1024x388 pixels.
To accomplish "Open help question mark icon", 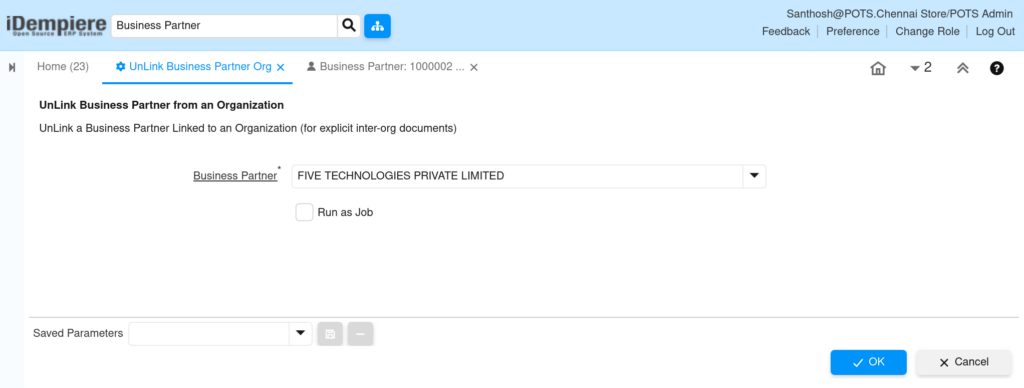I will point(997,68).
